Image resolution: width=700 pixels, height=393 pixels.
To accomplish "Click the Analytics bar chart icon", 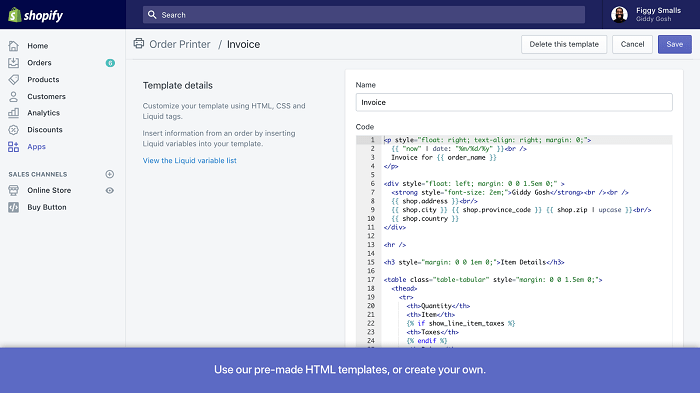I will pyautogui.click(x=13, y=113).
